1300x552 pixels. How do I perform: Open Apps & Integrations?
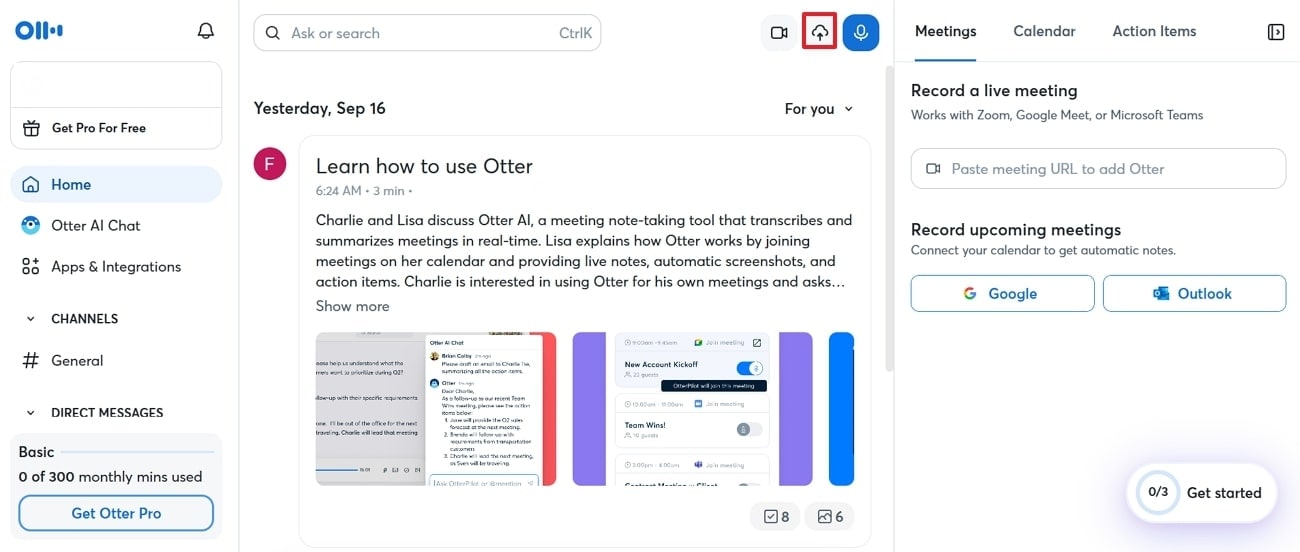pyautogui.click(x=116, y=267)
